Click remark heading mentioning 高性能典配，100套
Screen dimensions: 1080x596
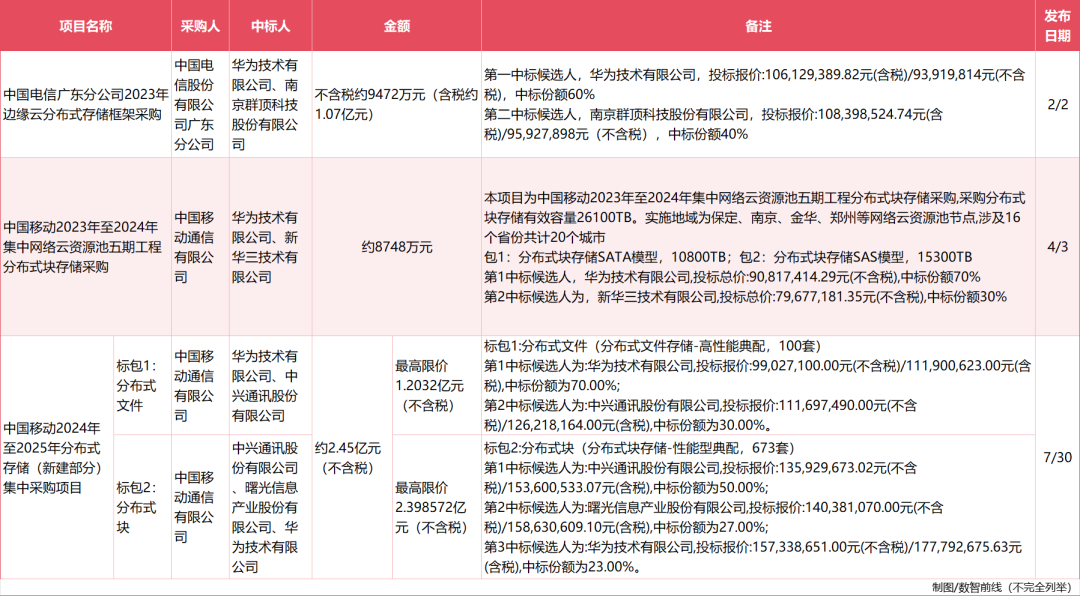[x=654, y=345]
